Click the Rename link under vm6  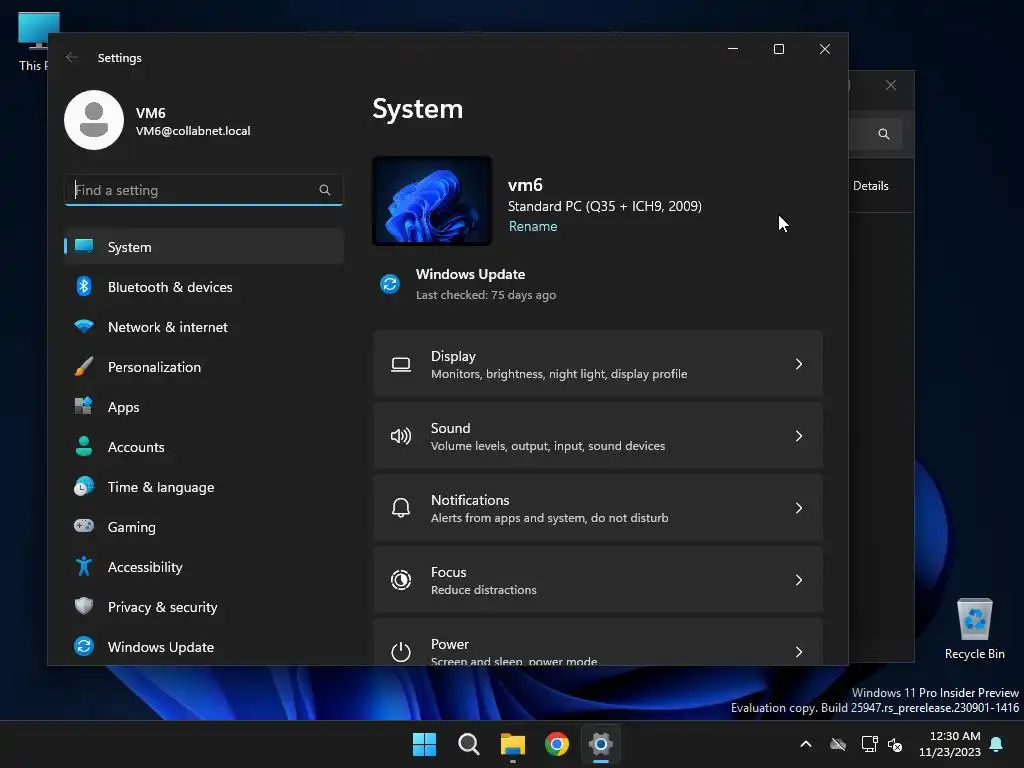point(533,226)
